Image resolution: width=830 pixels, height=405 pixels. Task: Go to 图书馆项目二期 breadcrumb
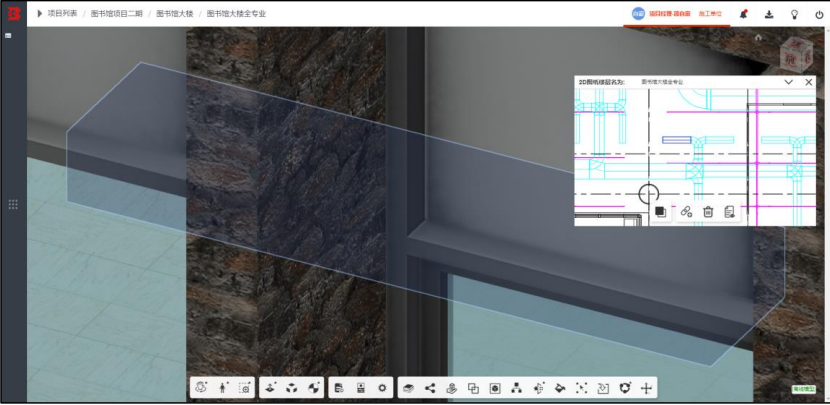tap(116, 14)
